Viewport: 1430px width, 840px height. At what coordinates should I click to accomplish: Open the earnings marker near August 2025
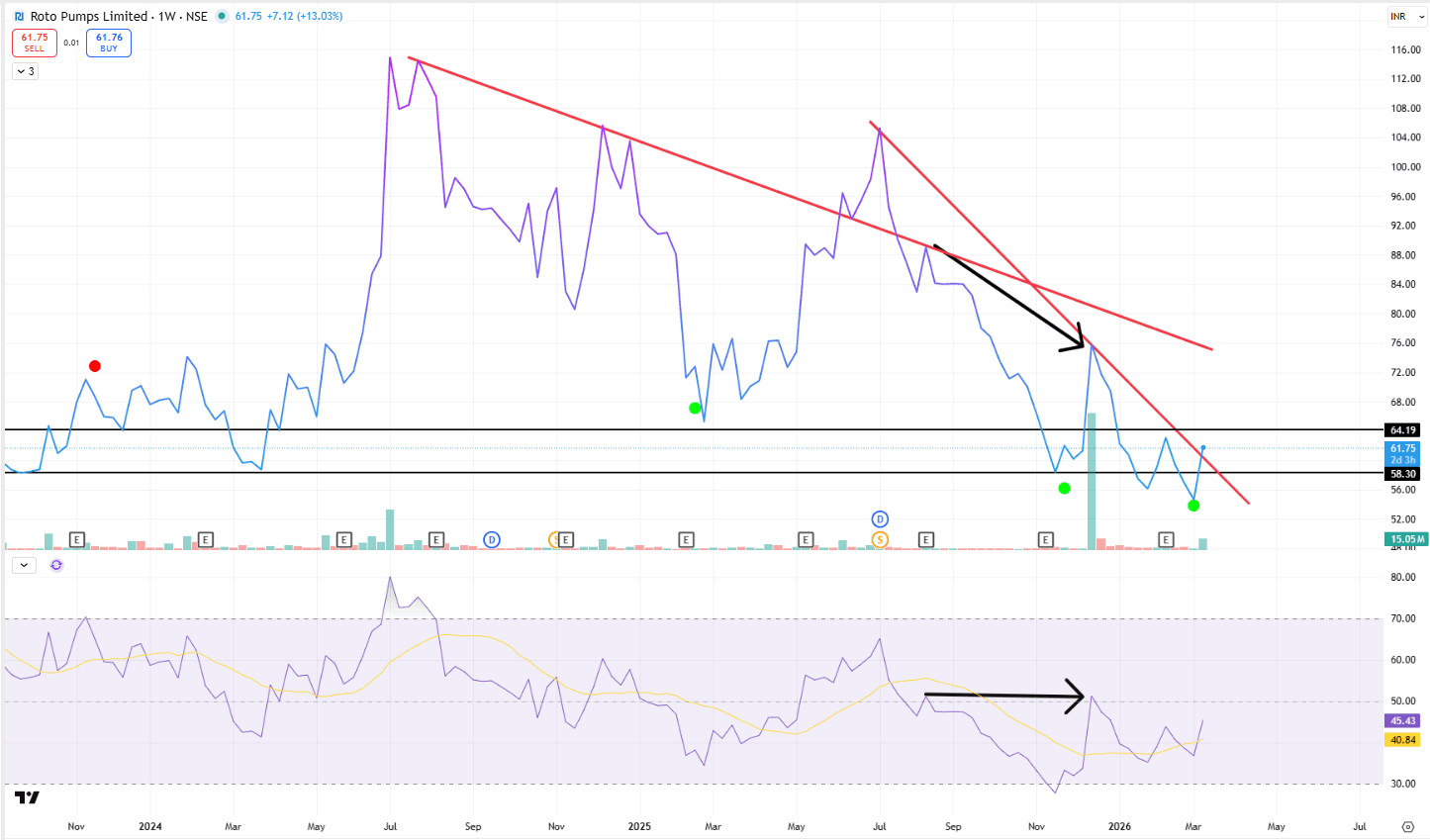(926, 539)
